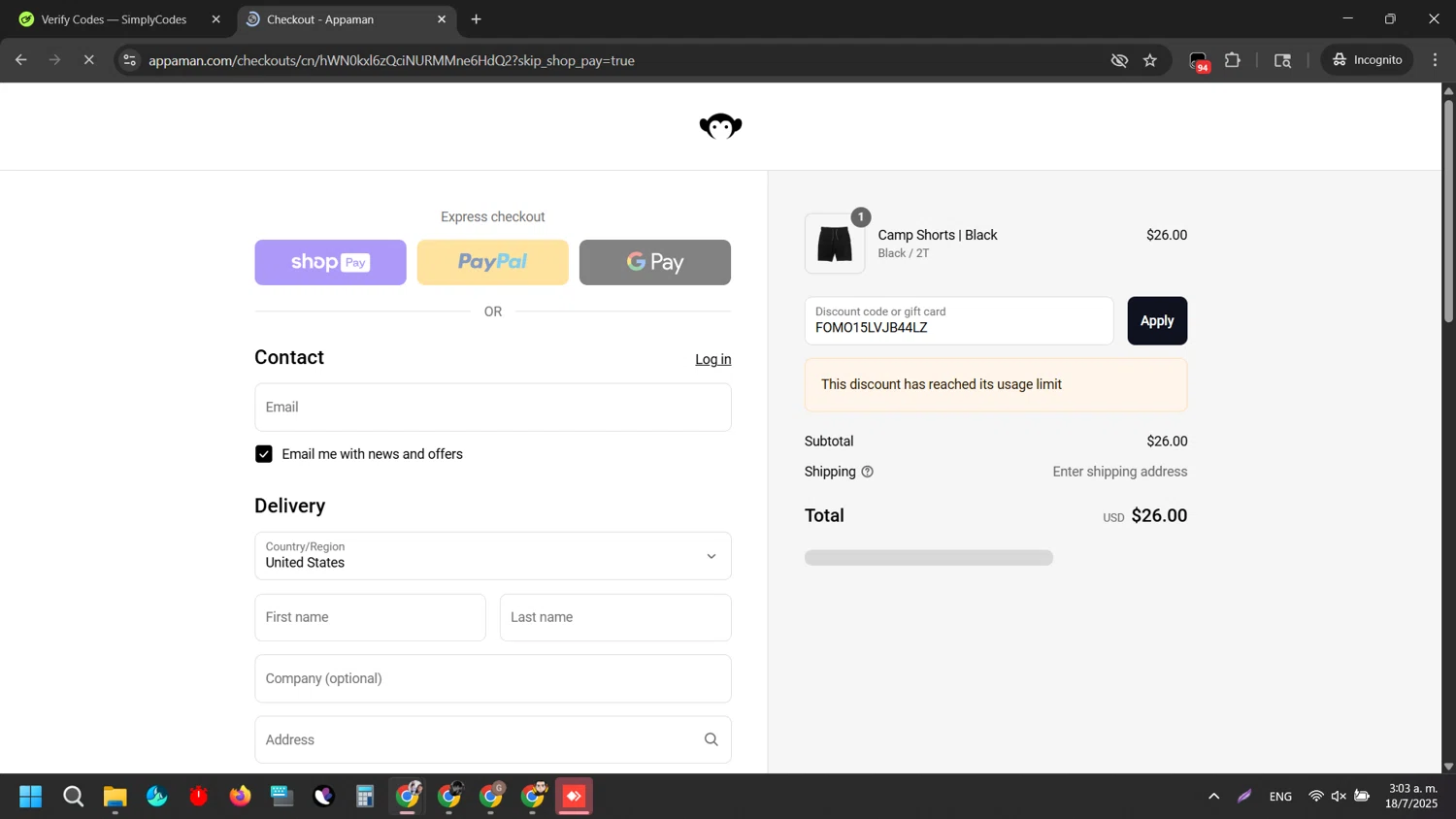Click the Address input field
This screenshot has height=819, width=1456.
[492, 739]
